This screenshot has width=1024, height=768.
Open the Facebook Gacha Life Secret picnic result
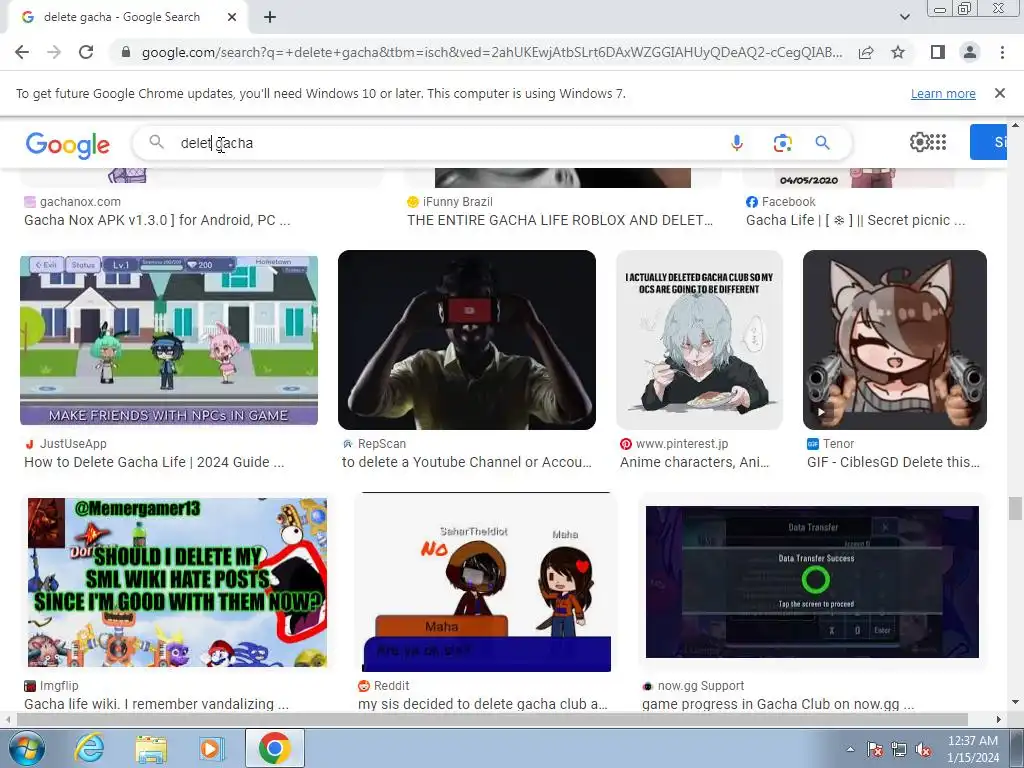(x=856, y=220)
